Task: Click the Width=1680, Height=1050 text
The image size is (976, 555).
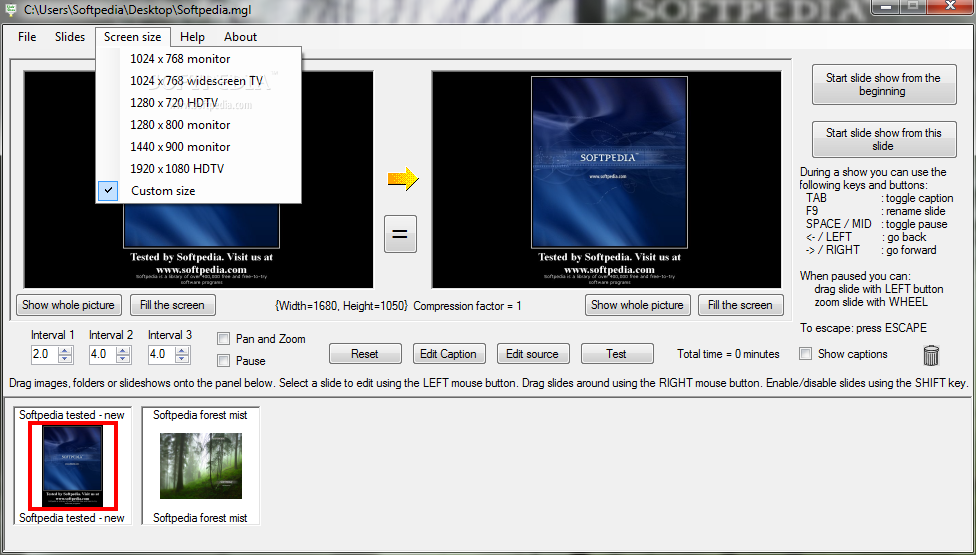Action: coord(342,305)
